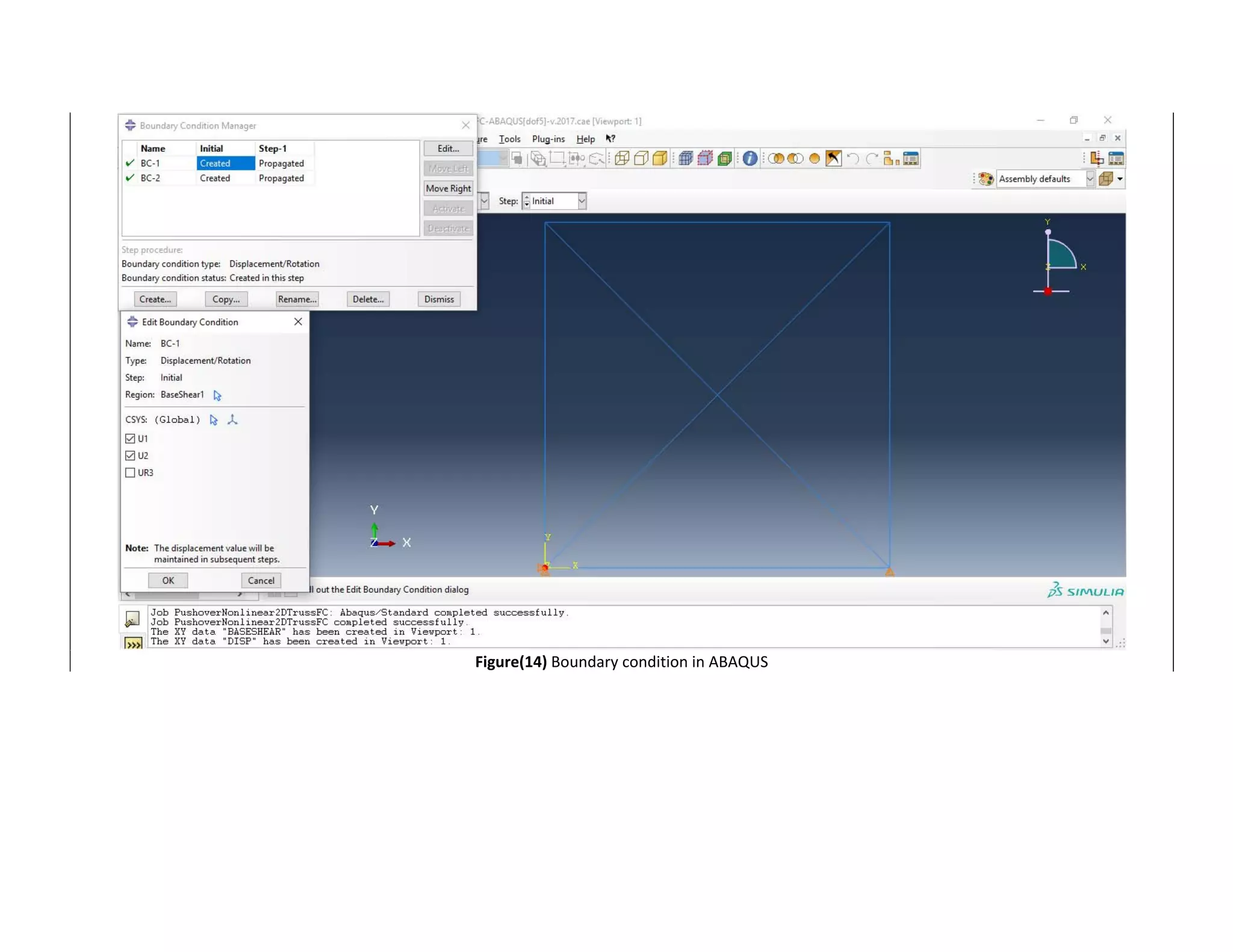
Task: Click the Replace All display group icon
Action: pyautogui.click(x=776, y=159)
